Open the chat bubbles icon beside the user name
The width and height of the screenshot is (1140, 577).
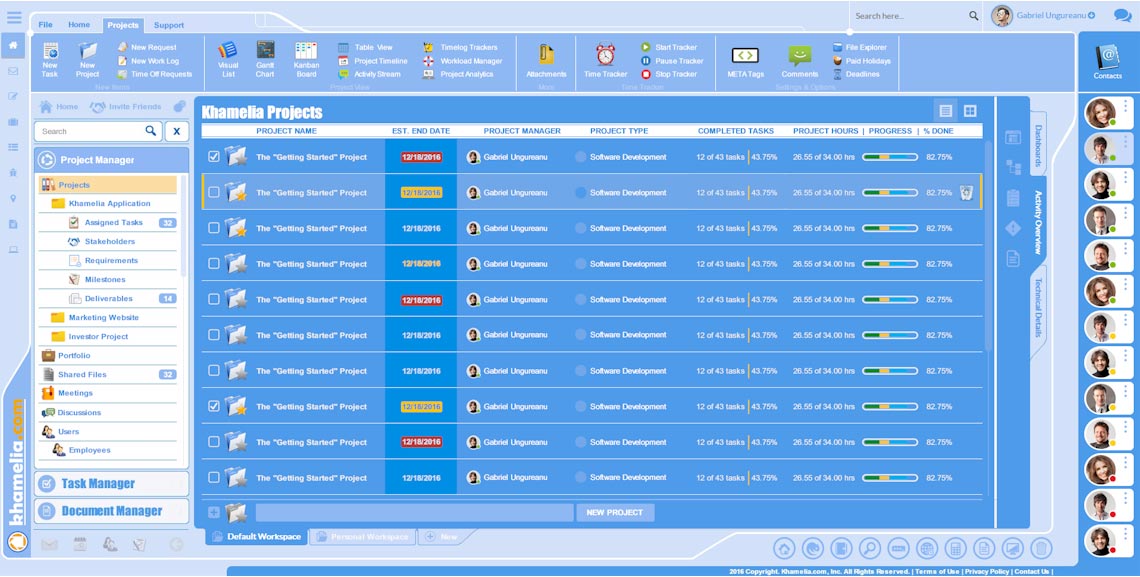[1123, 15]
